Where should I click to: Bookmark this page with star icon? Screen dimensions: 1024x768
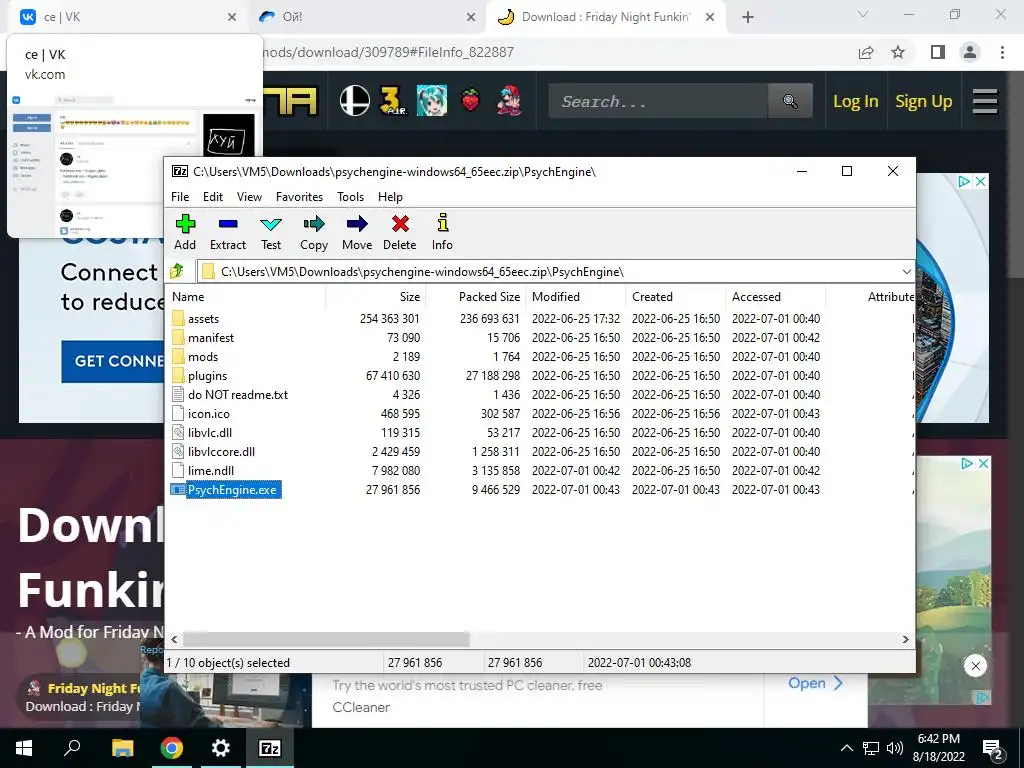coord(898,52)
